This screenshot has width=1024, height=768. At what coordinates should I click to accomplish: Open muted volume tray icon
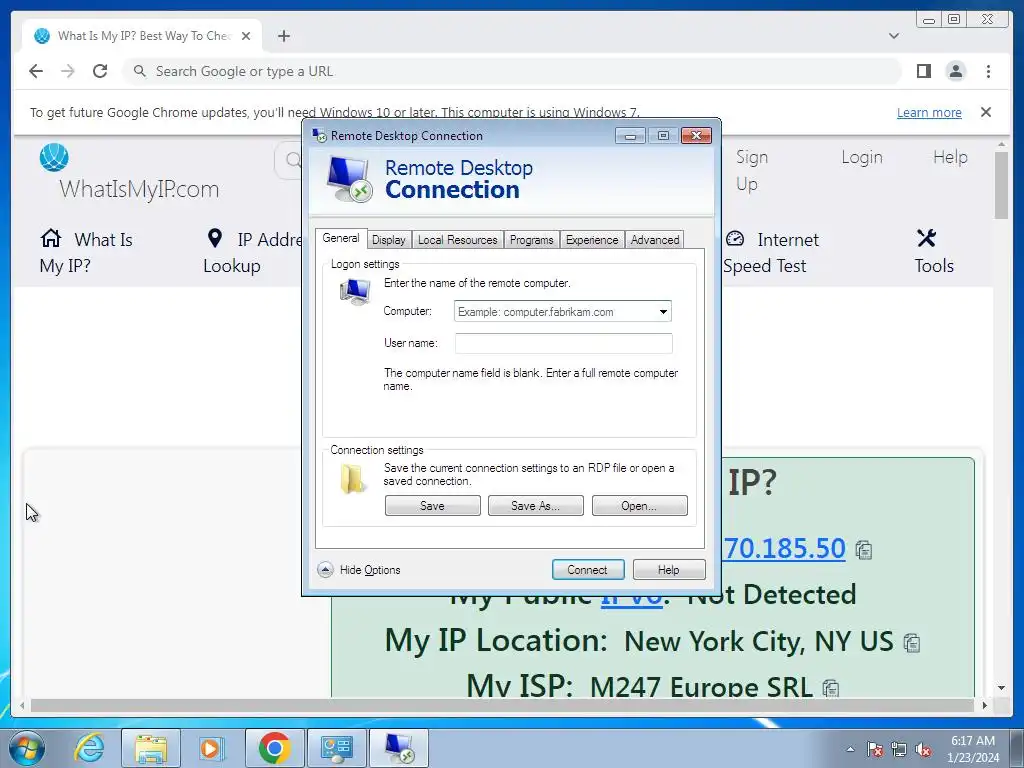923,749
